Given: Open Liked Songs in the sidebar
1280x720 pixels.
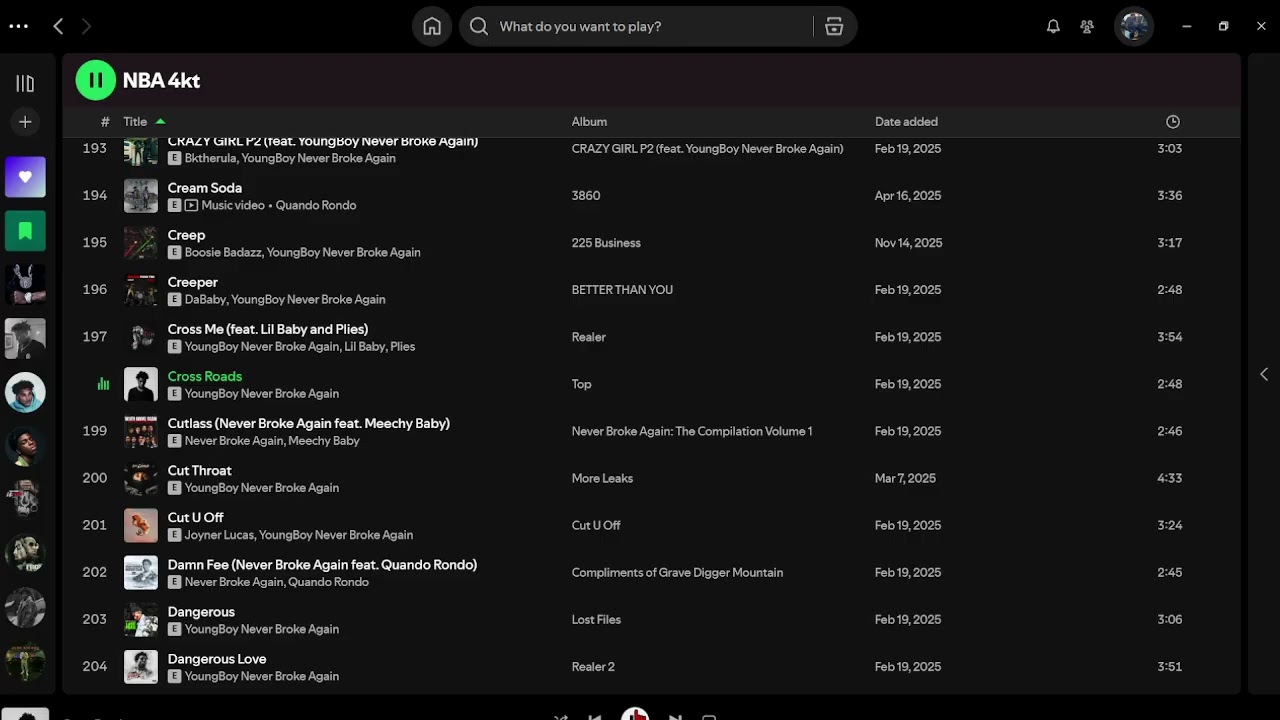Looking at the screenshot, I should 25,177.
